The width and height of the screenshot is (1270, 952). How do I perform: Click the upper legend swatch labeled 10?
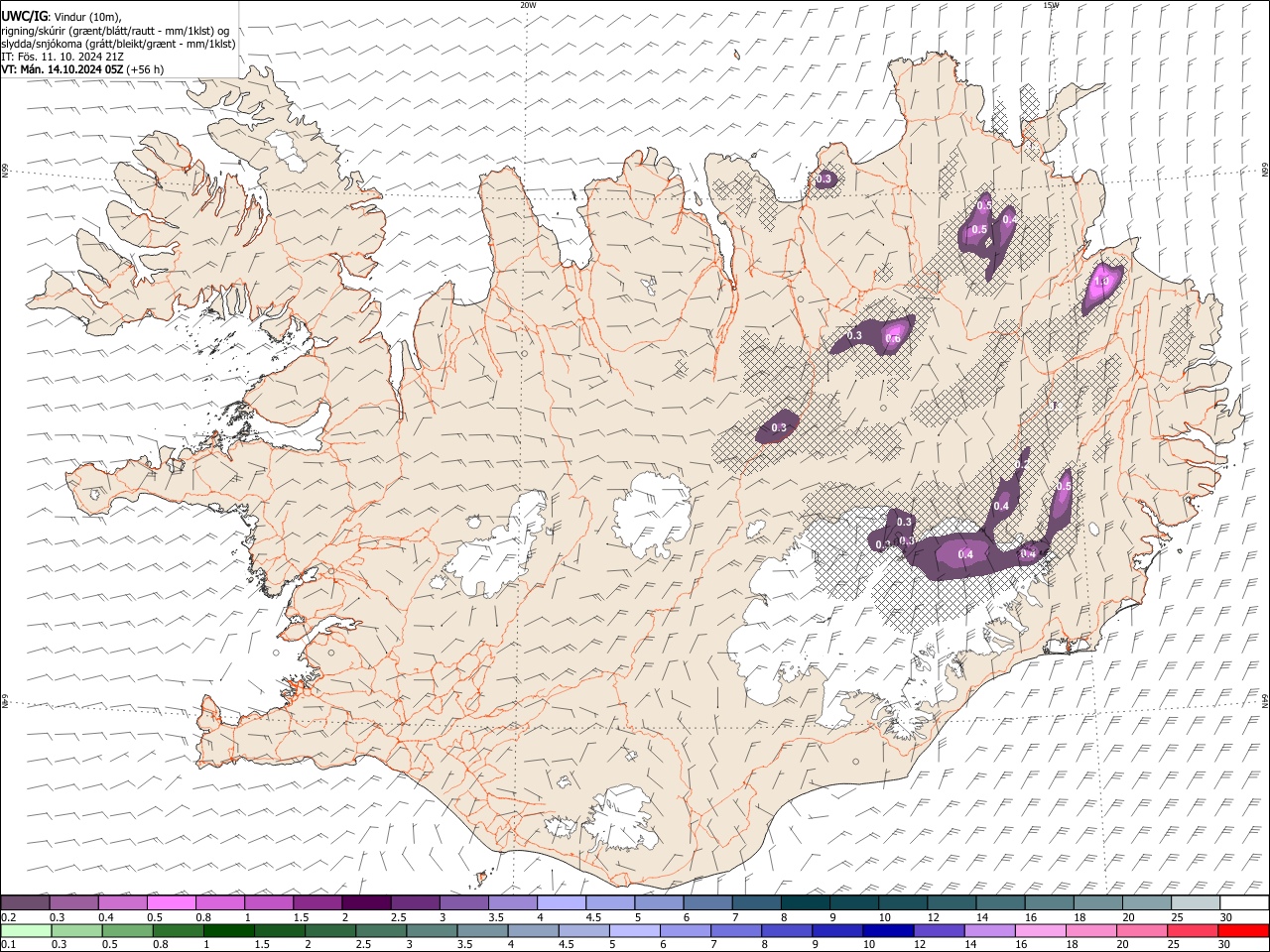(x=902, y=902)
